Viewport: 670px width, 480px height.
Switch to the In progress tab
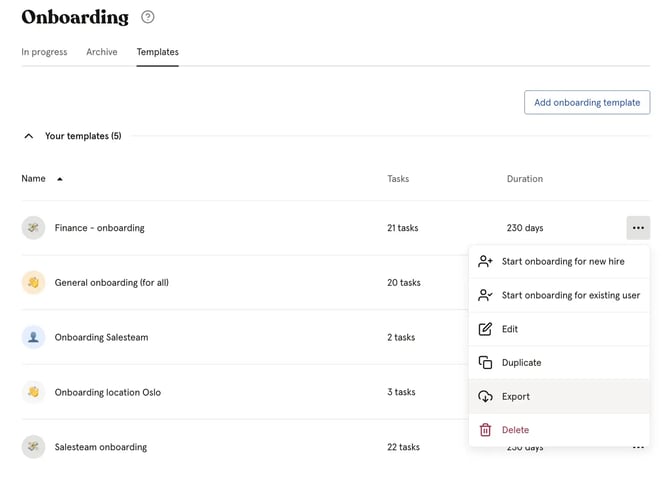pos(44,52)
